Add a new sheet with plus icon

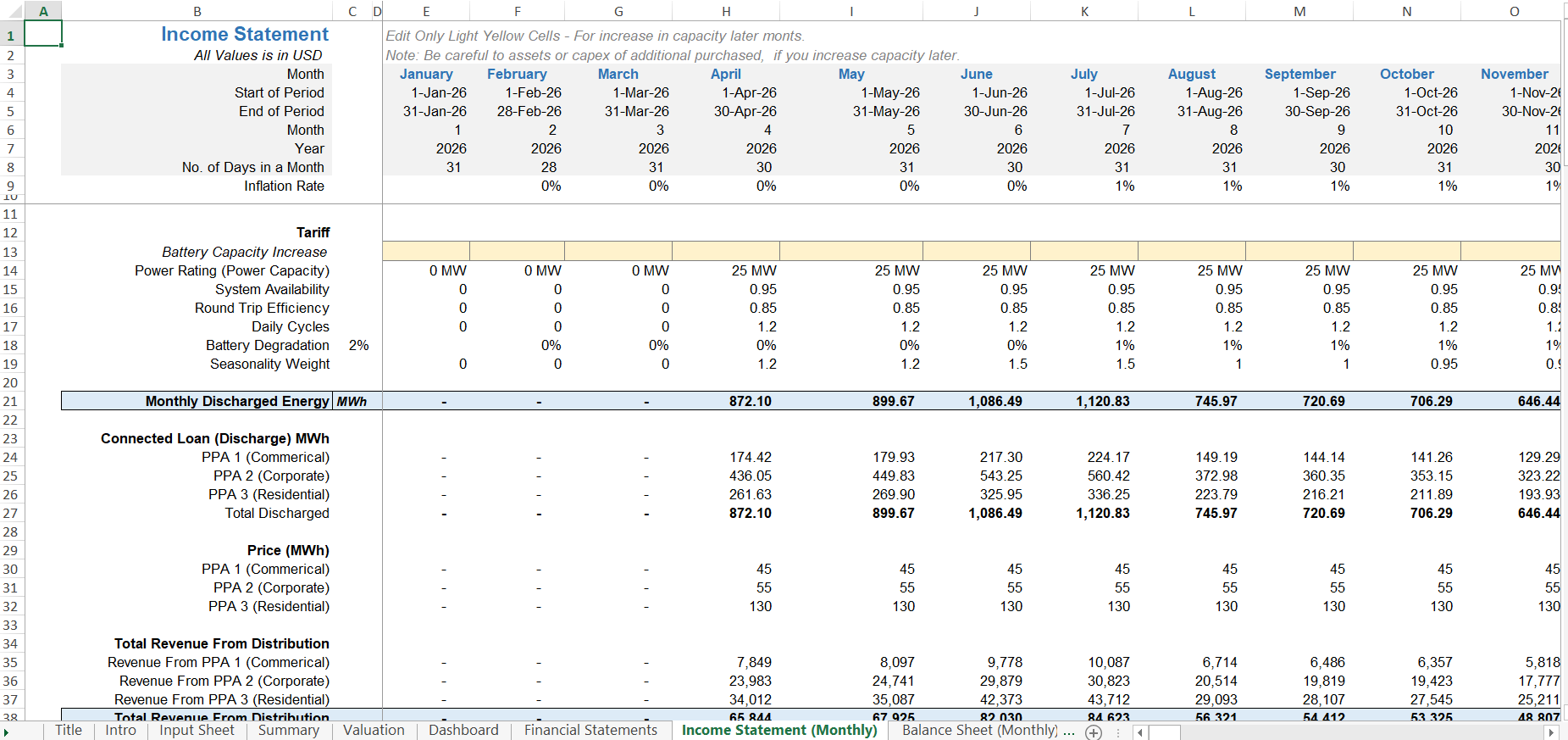(1094, 732)
